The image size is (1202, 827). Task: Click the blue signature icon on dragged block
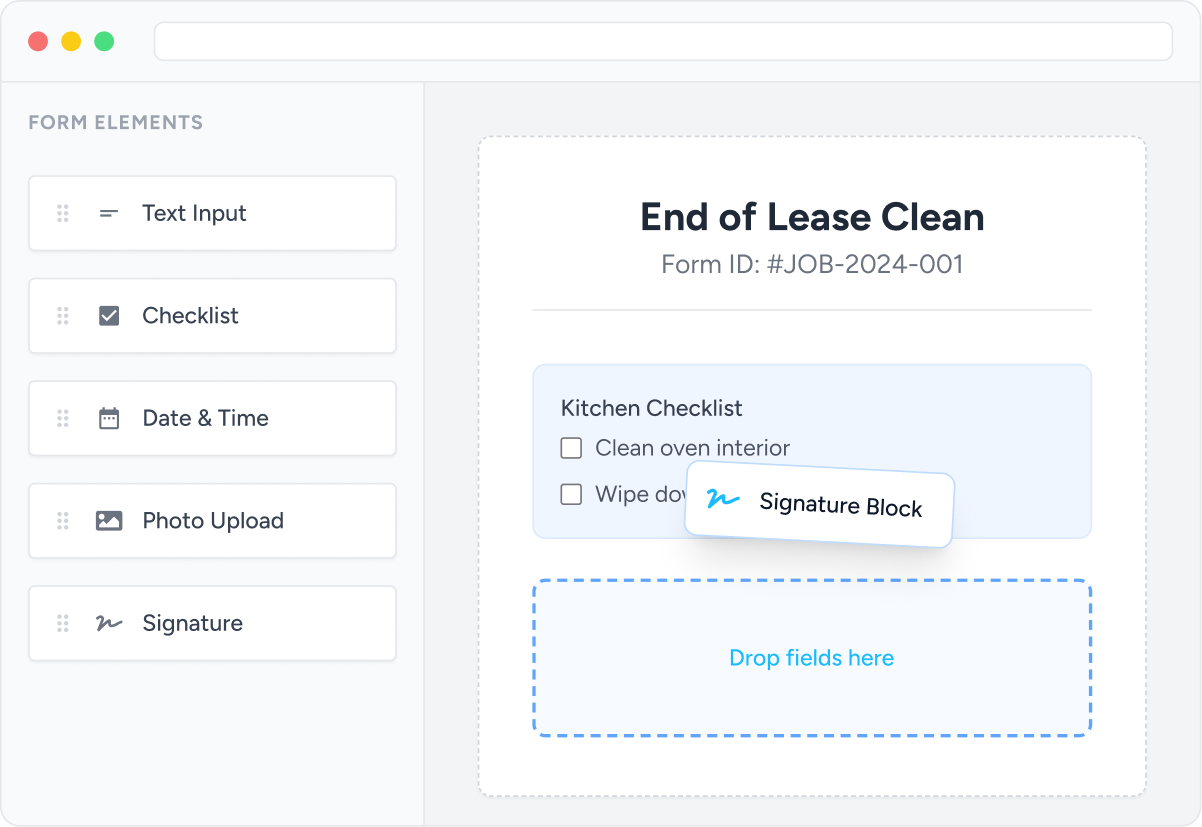(x=723, y=498)
